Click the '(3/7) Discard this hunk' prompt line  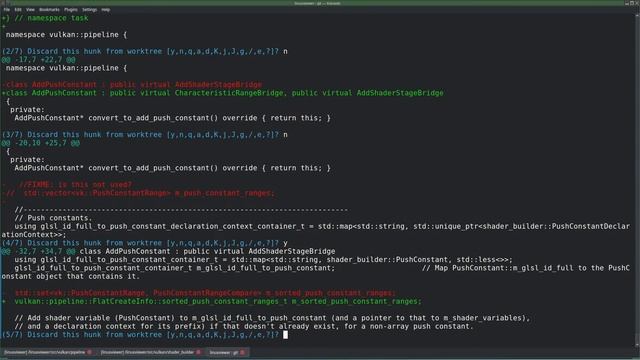tap(144, 135)
